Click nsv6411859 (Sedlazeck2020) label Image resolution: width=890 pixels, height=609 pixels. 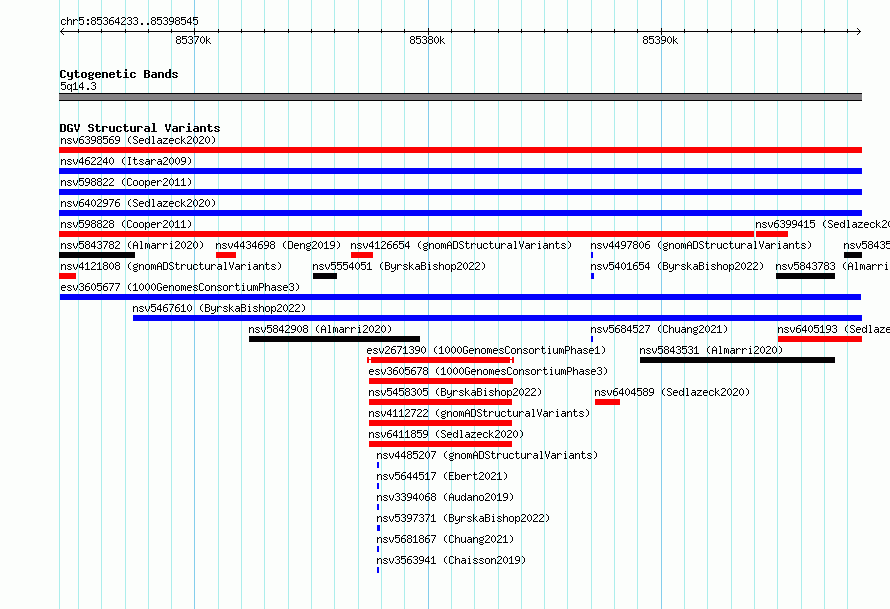(x=446, y=434)
